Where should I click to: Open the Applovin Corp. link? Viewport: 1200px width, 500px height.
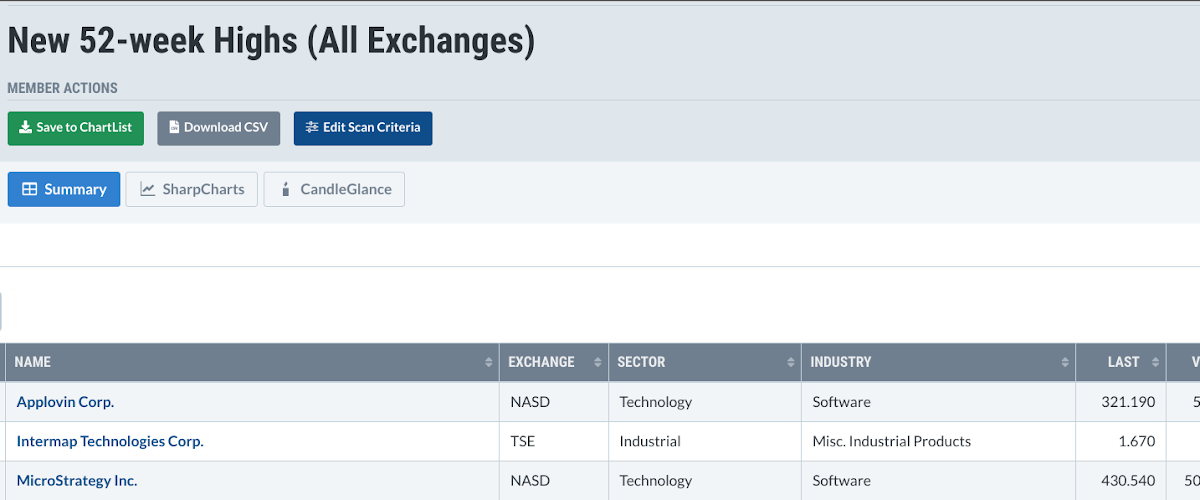tap(65, 402)
